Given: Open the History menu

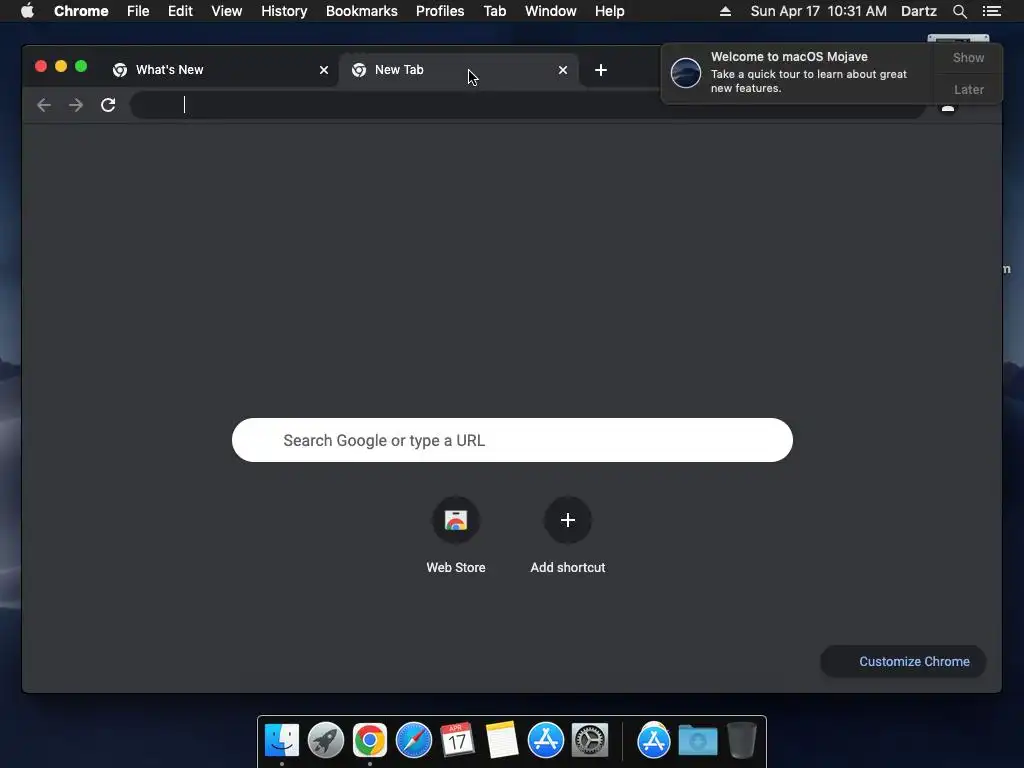Looking at the screenshot, I should click(284, 11).
